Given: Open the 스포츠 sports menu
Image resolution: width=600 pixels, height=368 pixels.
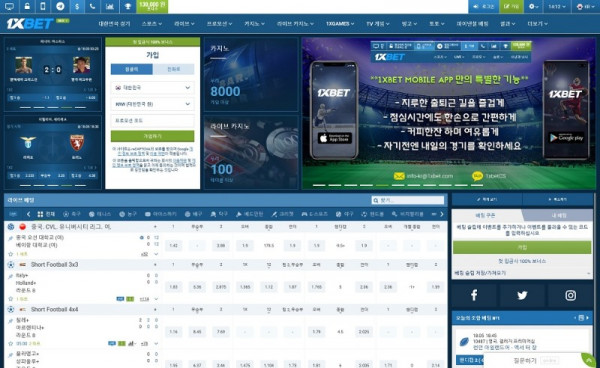Looking at the screenshot, I should pos(152,24).
